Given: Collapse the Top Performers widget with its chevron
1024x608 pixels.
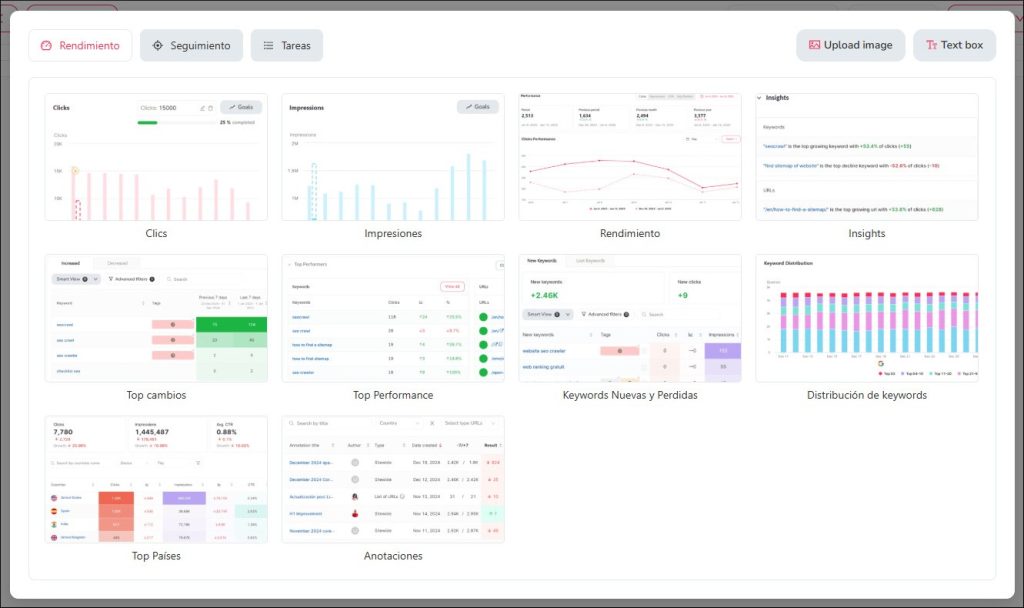Looking at the screenshot, I should [x=289, y=264].
